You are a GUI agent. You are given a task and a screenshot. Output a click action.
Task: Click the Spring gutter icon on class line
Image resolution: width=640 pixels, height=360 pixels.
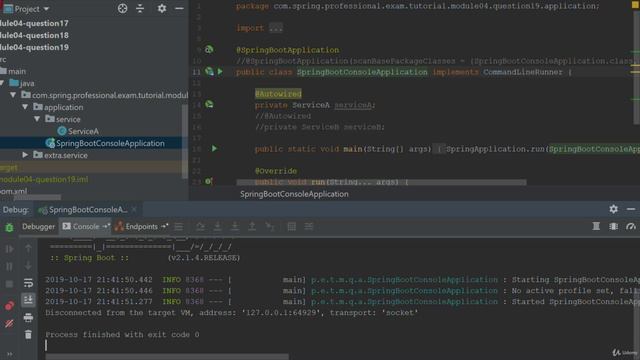click(x=209, y=71)
